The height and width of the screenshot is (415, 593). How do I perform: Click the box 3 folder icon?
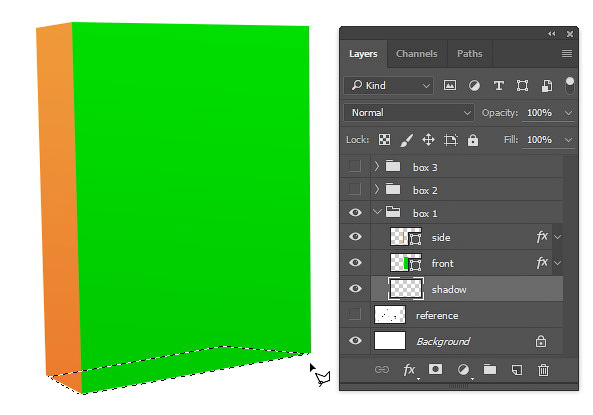[x=393, y=166]
